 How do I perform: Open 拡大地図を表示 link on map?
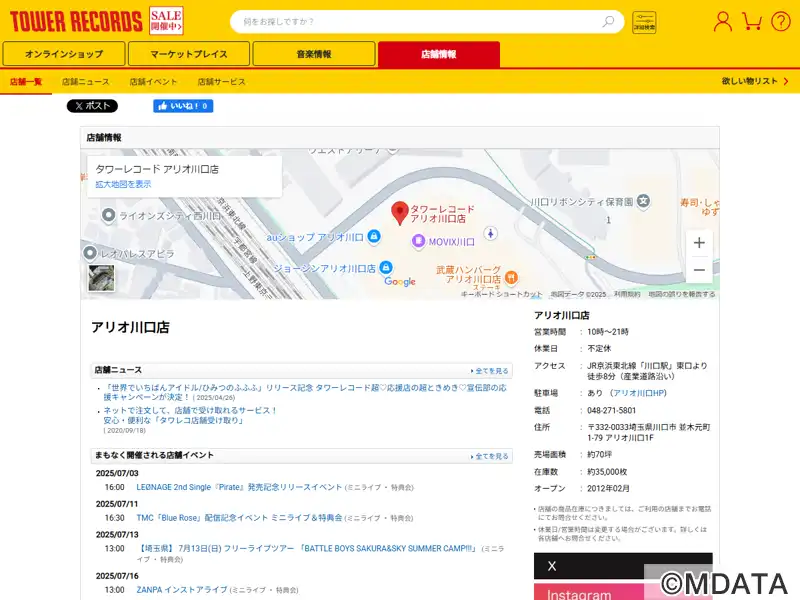123,184
